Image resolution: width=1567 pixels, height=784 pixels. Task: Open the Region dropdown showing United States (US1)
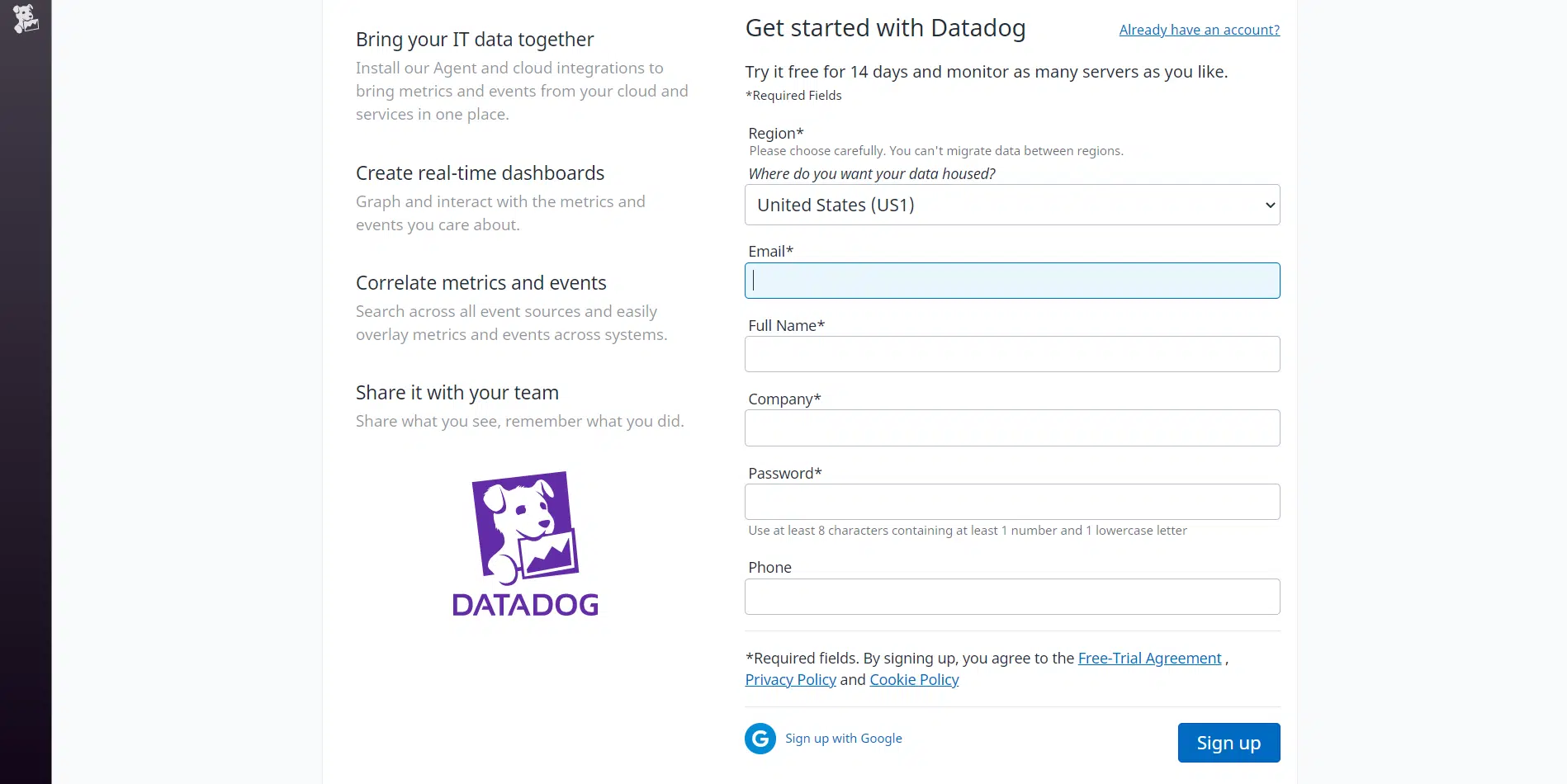pos(1012,205)
